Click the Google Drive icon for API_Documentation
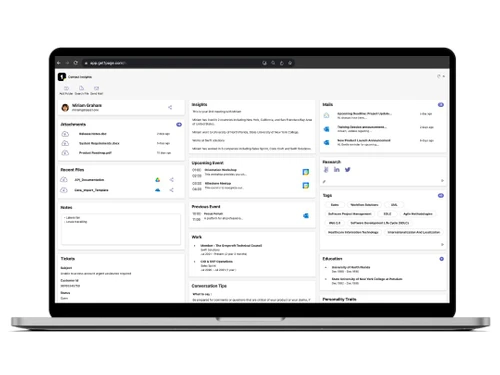Image resolution: width=500 pixels, height=375 pixels. [158, 180]
